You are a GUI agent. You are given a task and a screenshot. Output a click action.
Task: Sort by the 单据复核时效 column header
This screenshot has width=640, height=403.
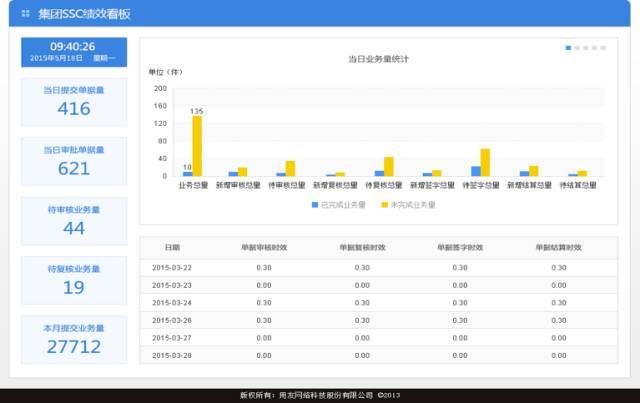[362, 247]
